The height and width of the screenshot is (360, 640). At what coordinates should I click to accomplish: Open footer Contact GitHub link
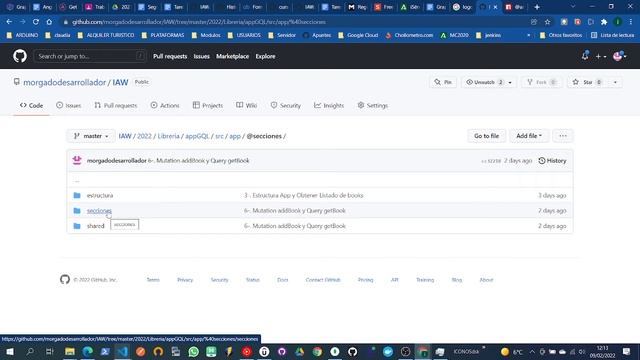(x=323, y=280)
